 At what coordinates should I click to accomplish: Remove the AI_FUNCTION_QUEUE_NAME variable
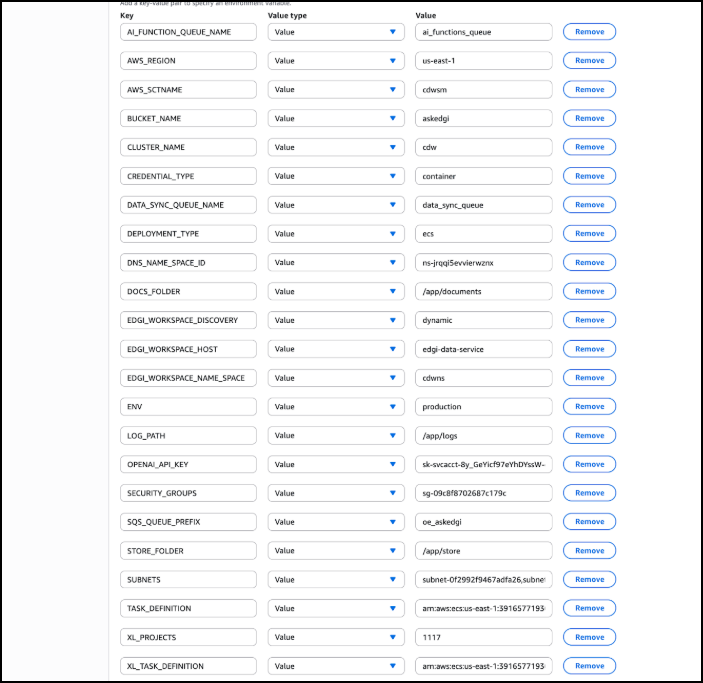click(x=589, y=32)
